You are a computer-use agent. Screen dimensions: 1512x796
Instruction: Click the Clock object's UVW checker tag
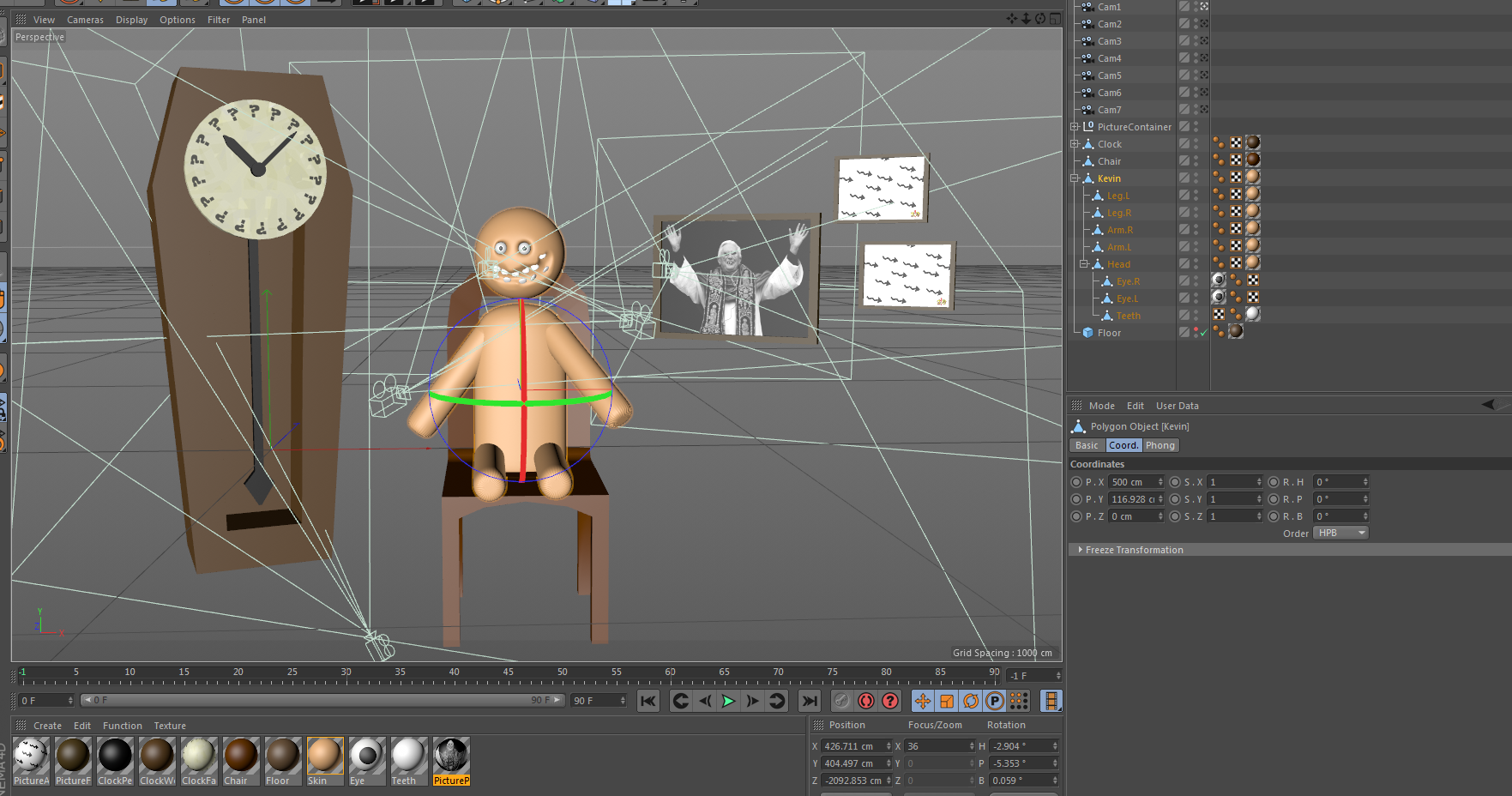click(x=1236, y=142)
